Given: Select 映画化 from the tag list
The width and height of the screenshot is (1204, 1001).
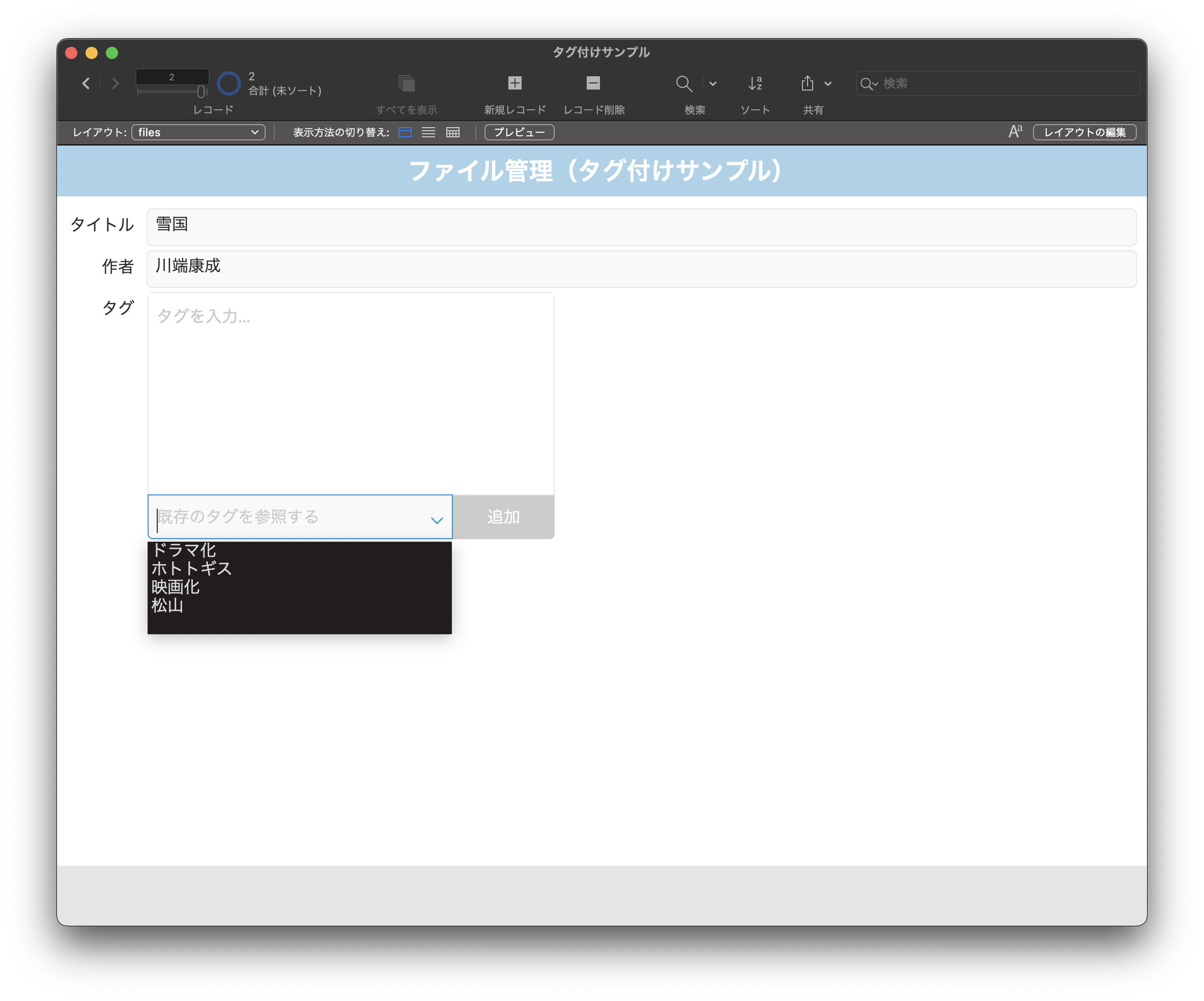Looking at the screenshot, I should [299, 587].
